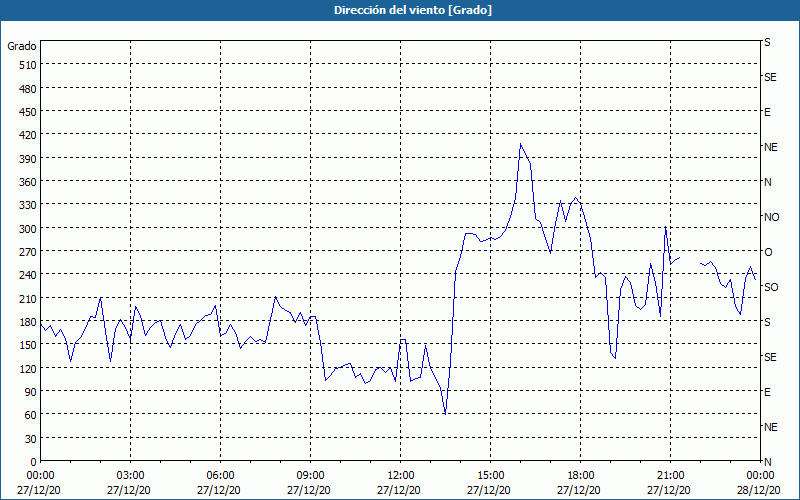Image resolution: width=800 pixels, height=500 pixels.
Task: Click the NO compass label
Action: 771,217
